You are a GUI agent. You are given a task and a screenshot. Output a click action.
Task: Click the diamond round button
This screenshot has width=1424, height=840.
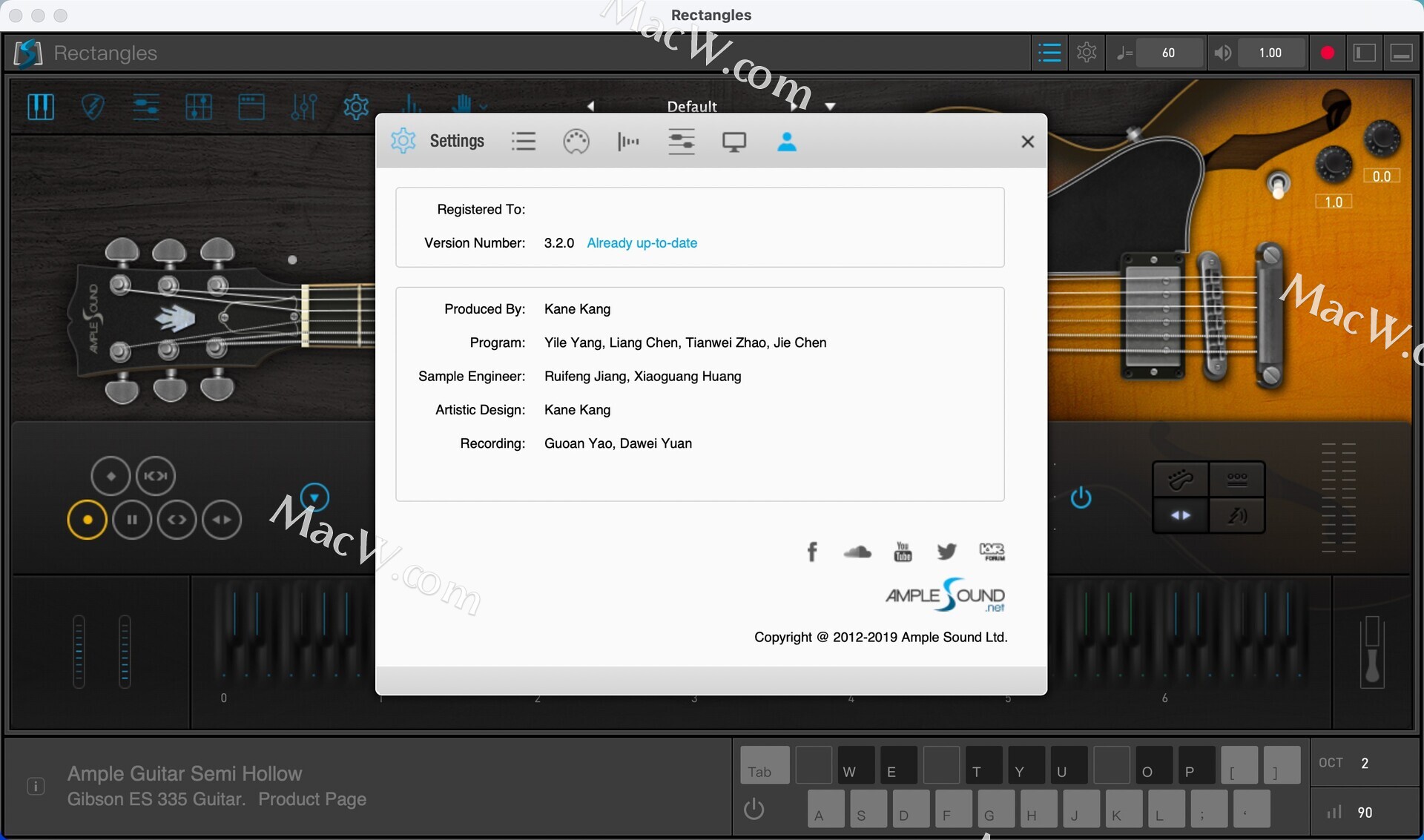click(x=111, y=476)
